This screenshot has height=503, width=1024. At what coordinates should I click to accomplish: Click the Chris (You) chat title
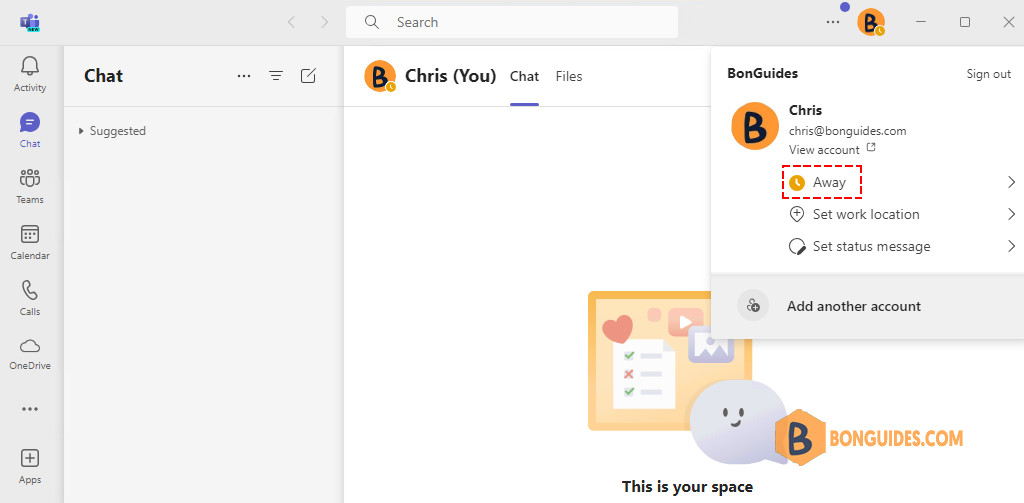coord(451,76)
